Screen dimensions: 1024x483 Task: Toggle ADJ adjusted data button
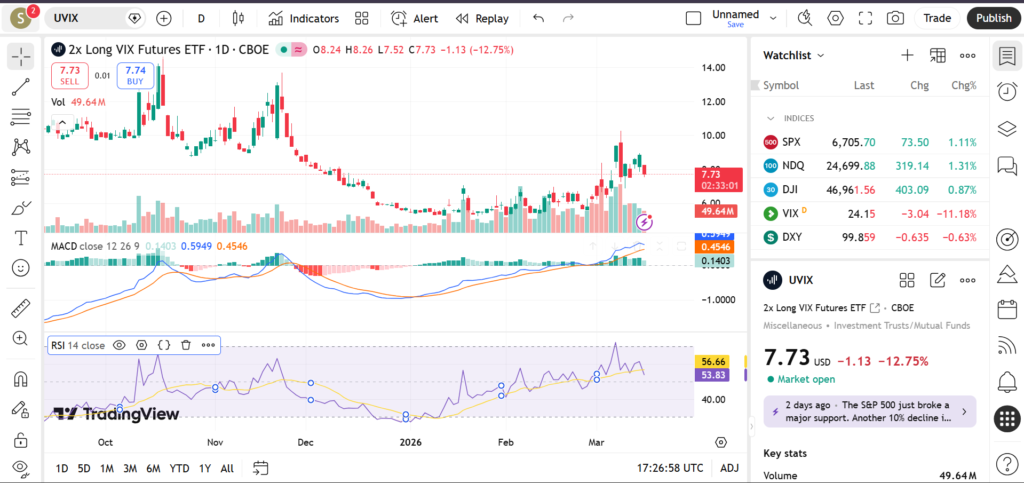point(730,468)
